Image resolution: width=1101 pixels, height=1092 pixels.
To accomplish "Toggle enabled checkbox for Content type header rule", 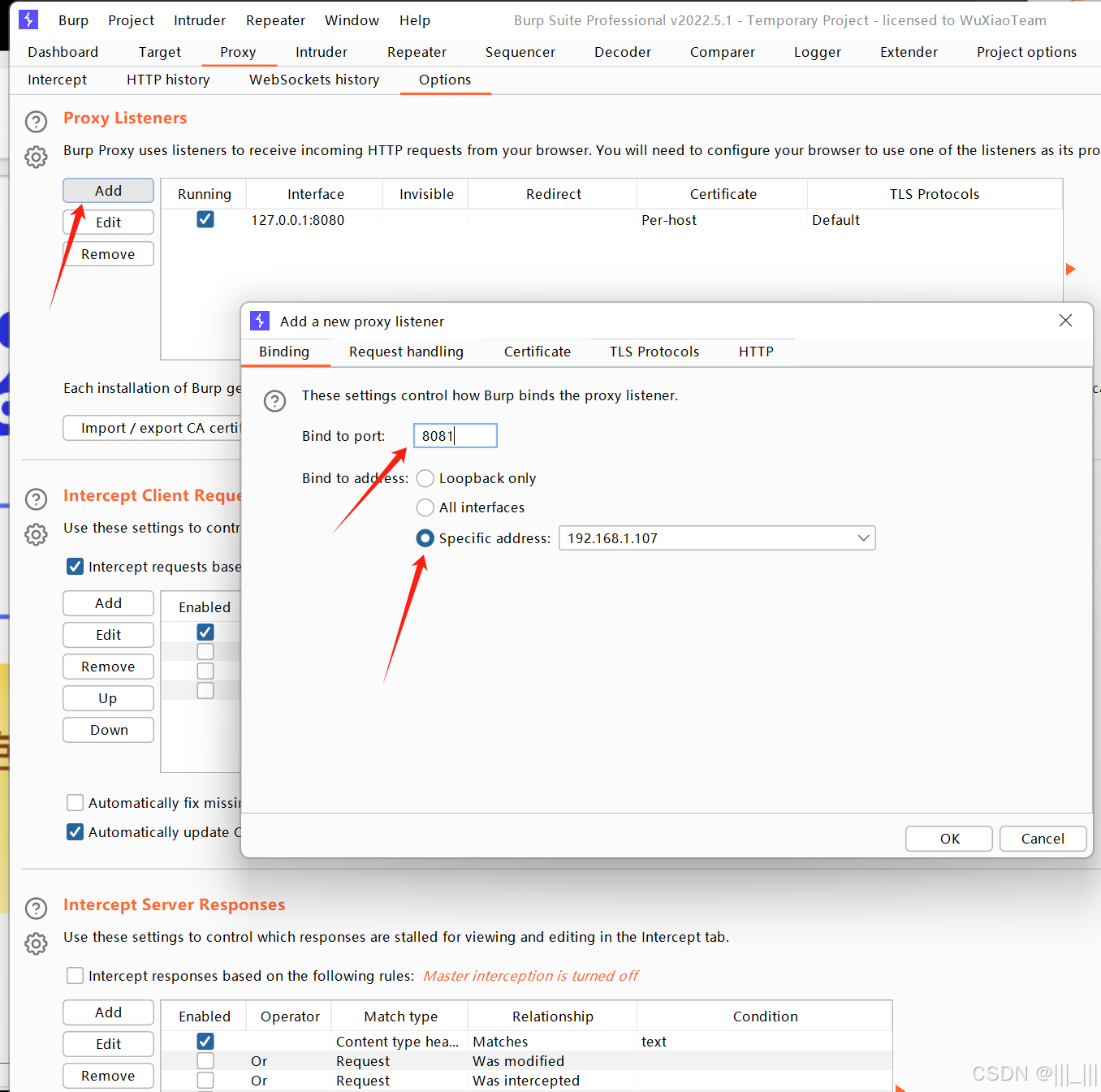I will 205,1041.
